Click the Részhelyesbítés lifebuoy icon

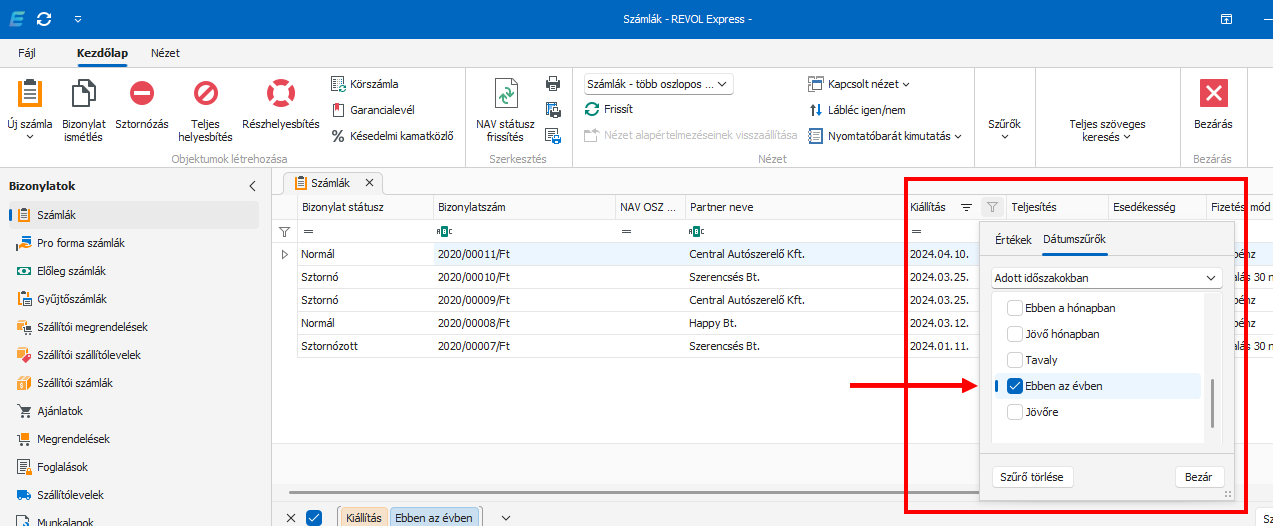[281, 94]
